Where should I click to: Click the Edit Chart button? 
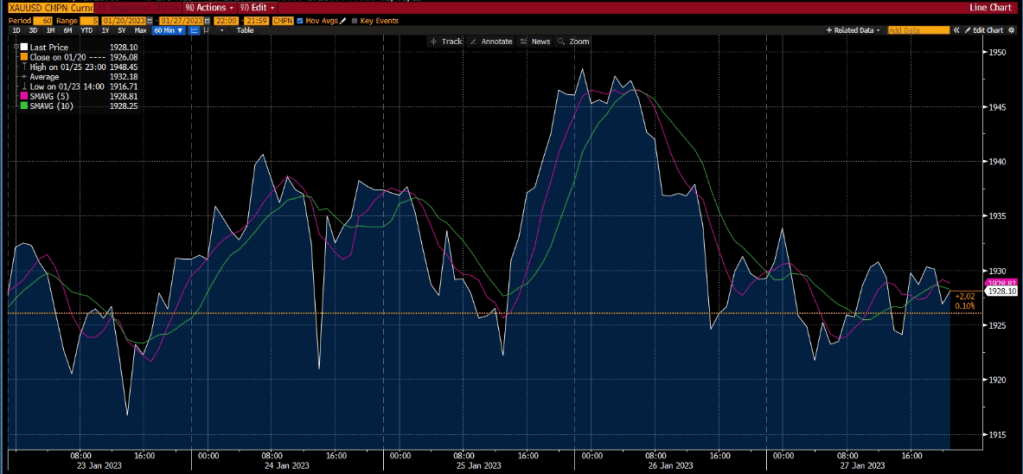pyautogui.click(x=984, y=30)
